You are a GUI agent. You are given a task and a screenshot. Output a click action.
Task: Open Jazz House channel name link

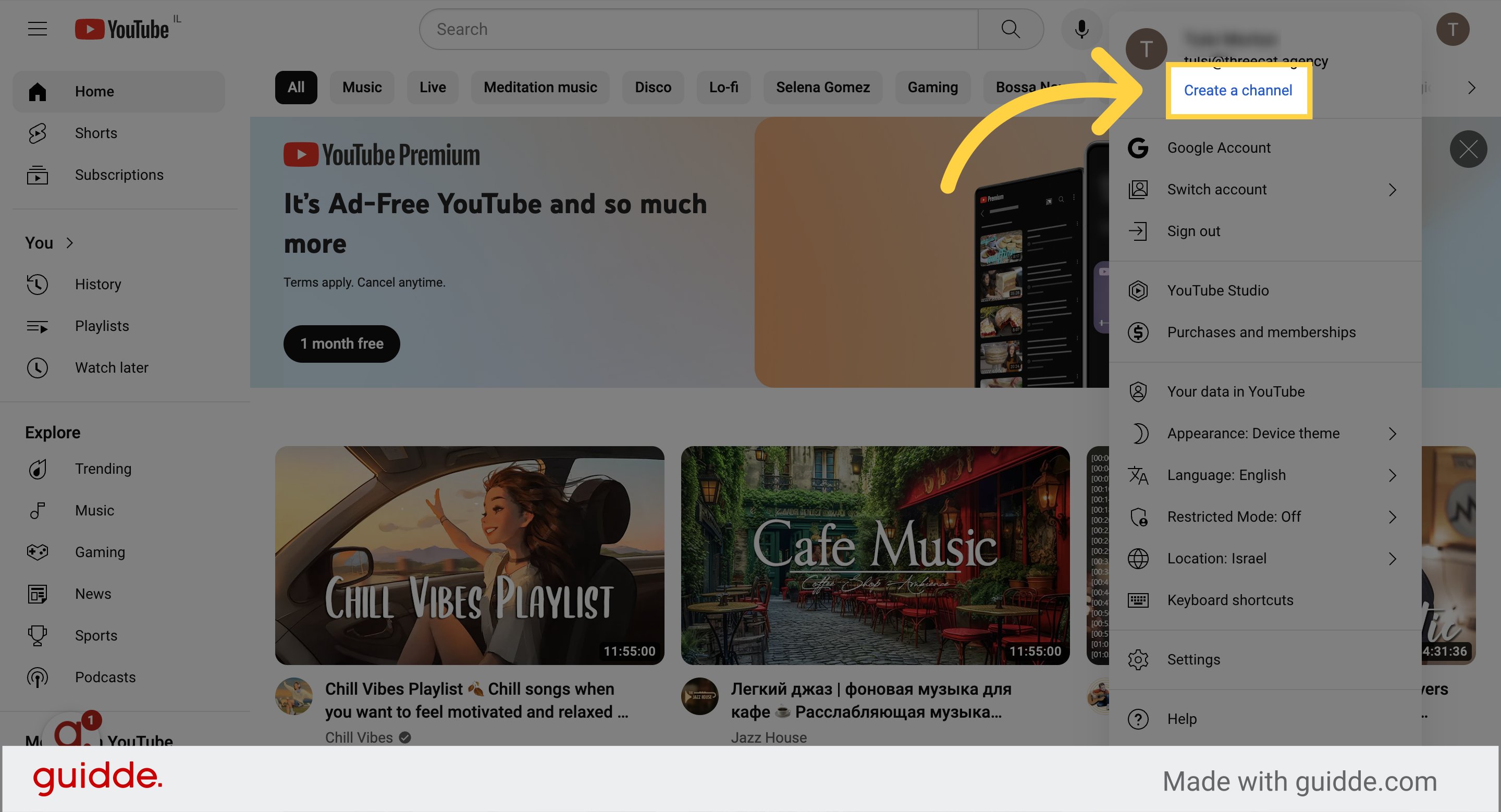coord(769,737)
